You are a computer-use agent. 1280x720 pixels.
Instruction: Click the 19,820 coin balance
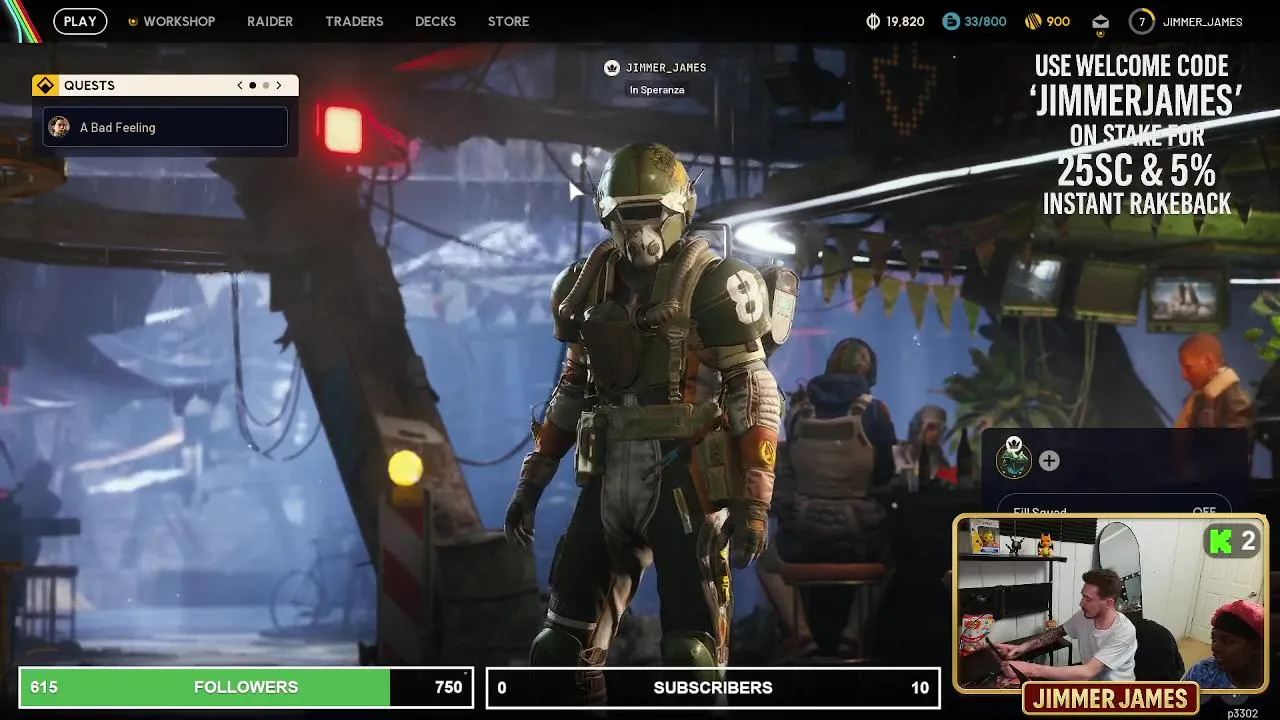tap(905, 22)
